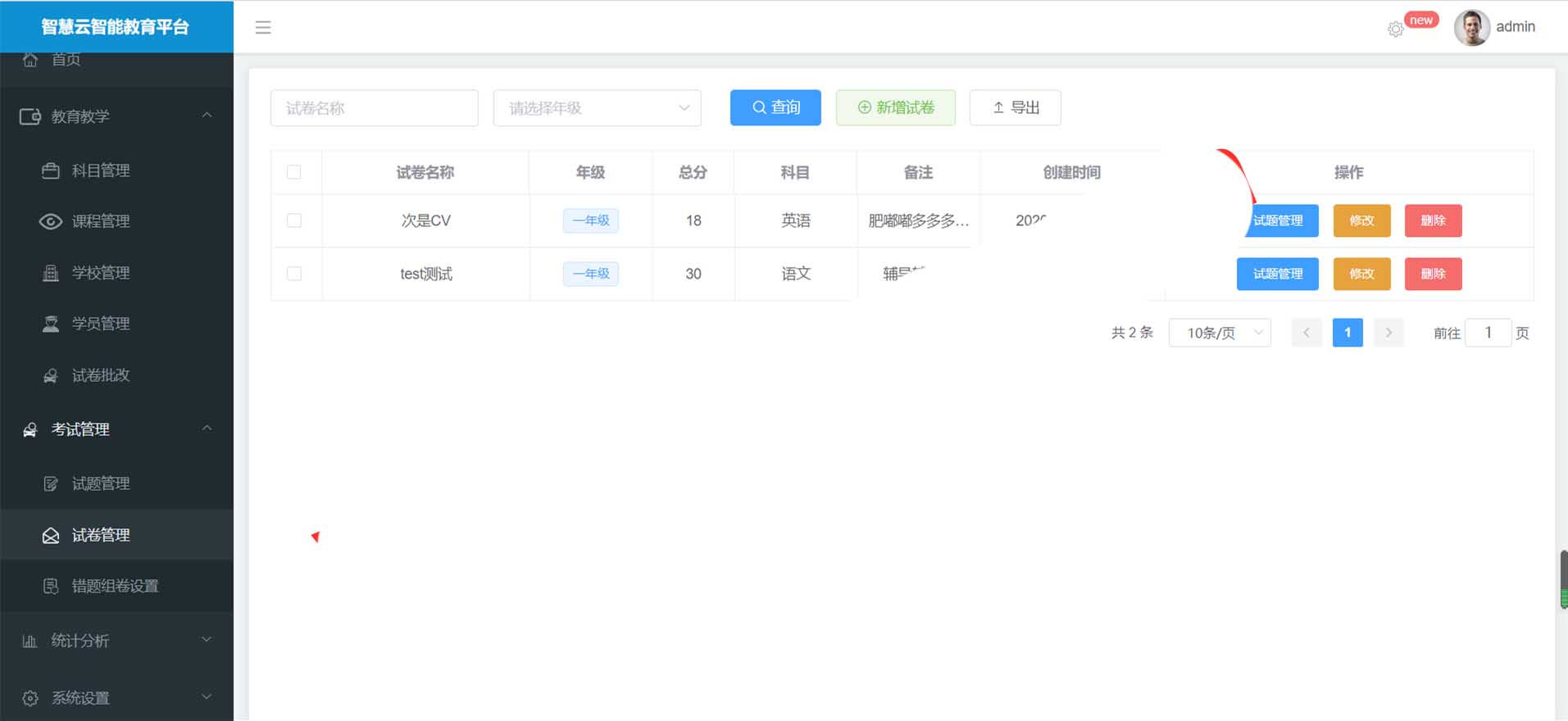
Task: Click the green 新增试卷 button
Action: 895,107
